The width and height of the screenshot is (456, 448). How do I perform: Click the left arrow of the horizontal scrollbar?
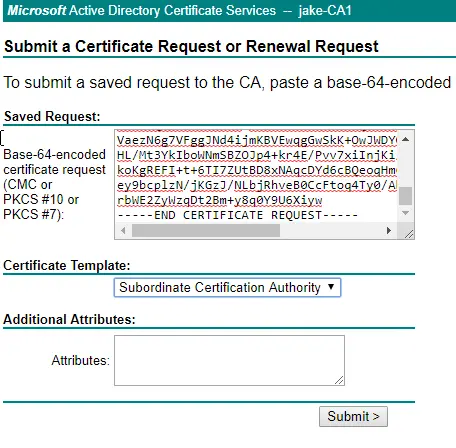click(123, 230)
